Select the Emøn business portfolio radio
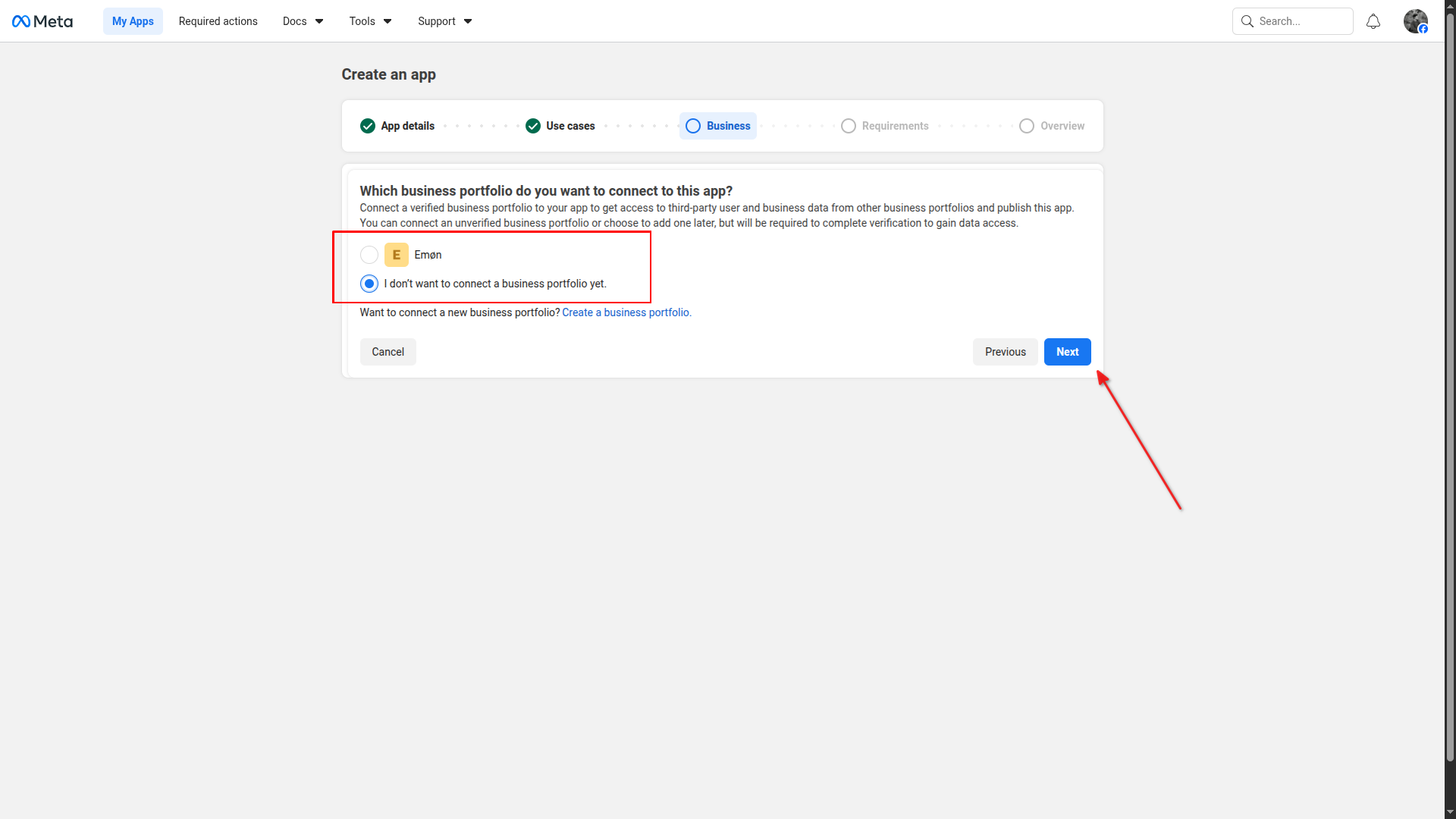The width and height of the screenshot is (1456, 819). pos(369,255)
